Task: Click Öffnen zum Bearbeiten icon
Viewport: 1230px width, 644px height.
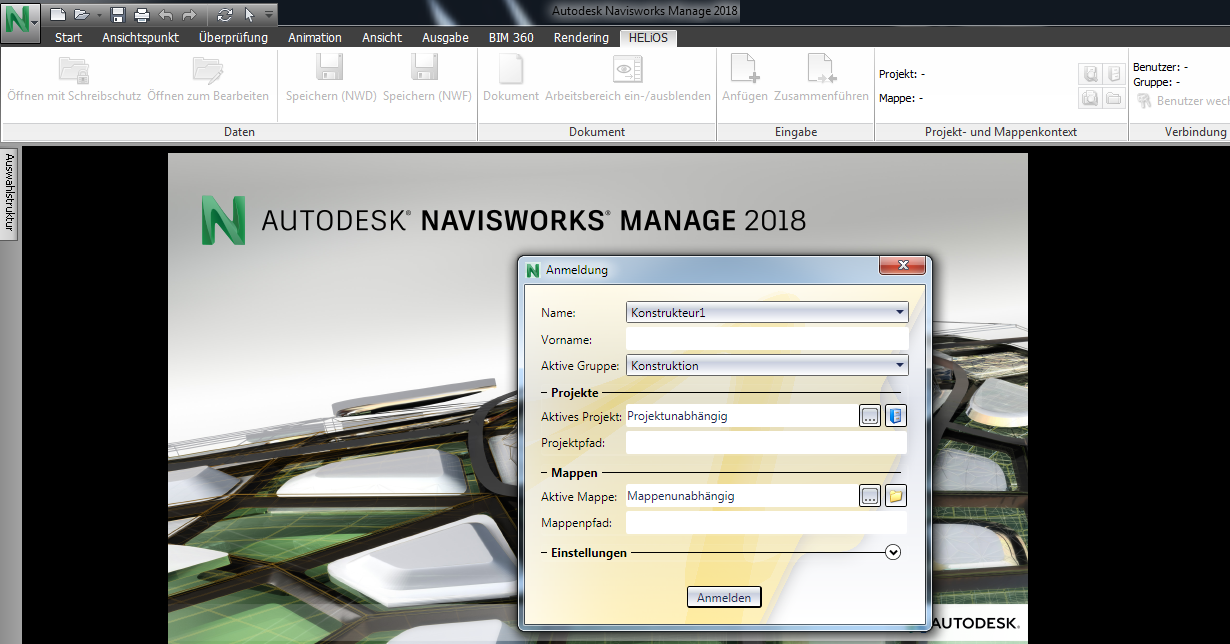Action: point(208,69)
